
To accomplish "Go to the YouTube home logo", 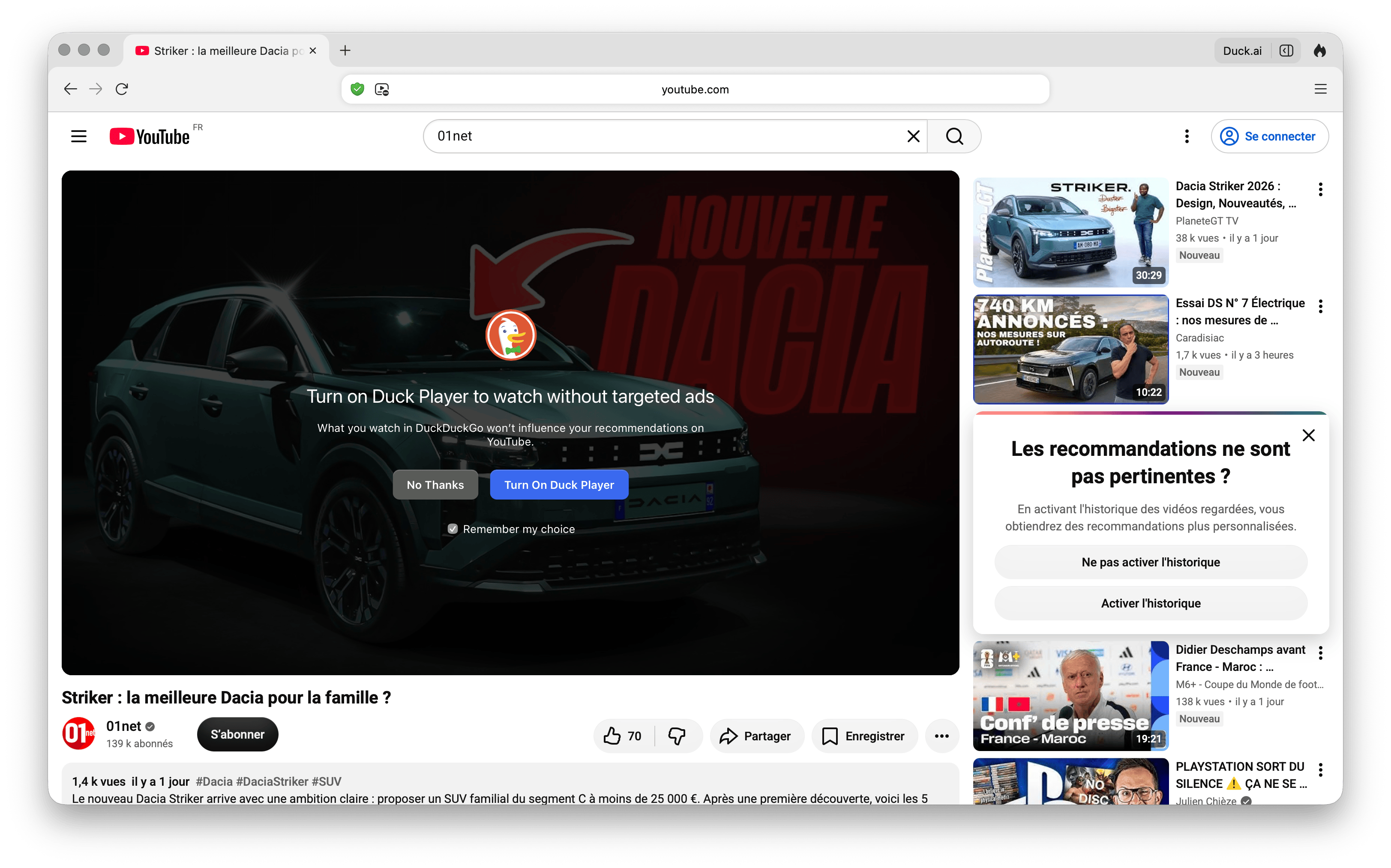I will tap(150, 136).
